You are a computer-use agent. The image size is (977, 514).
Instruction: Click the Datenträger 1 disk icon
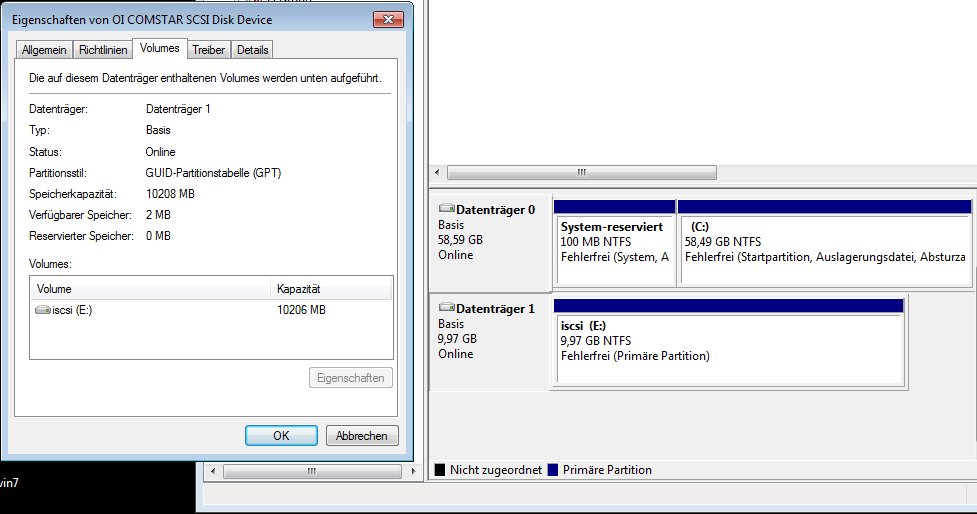446,307
